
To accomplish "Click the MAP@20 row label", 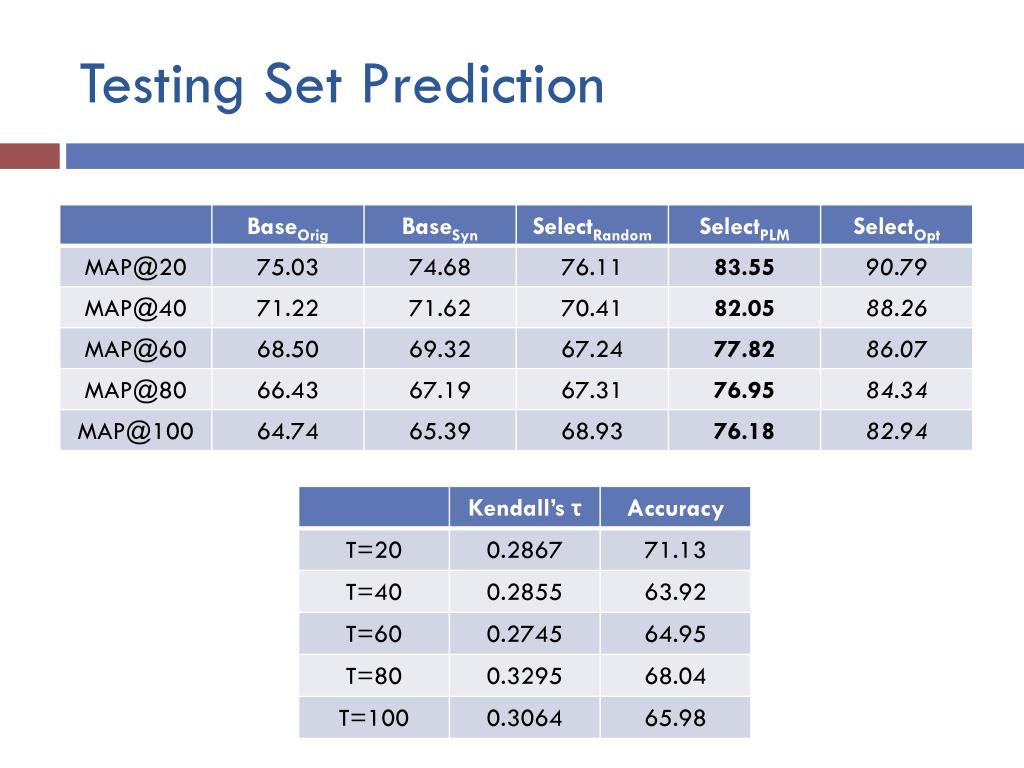I will [x=136, y=267].
